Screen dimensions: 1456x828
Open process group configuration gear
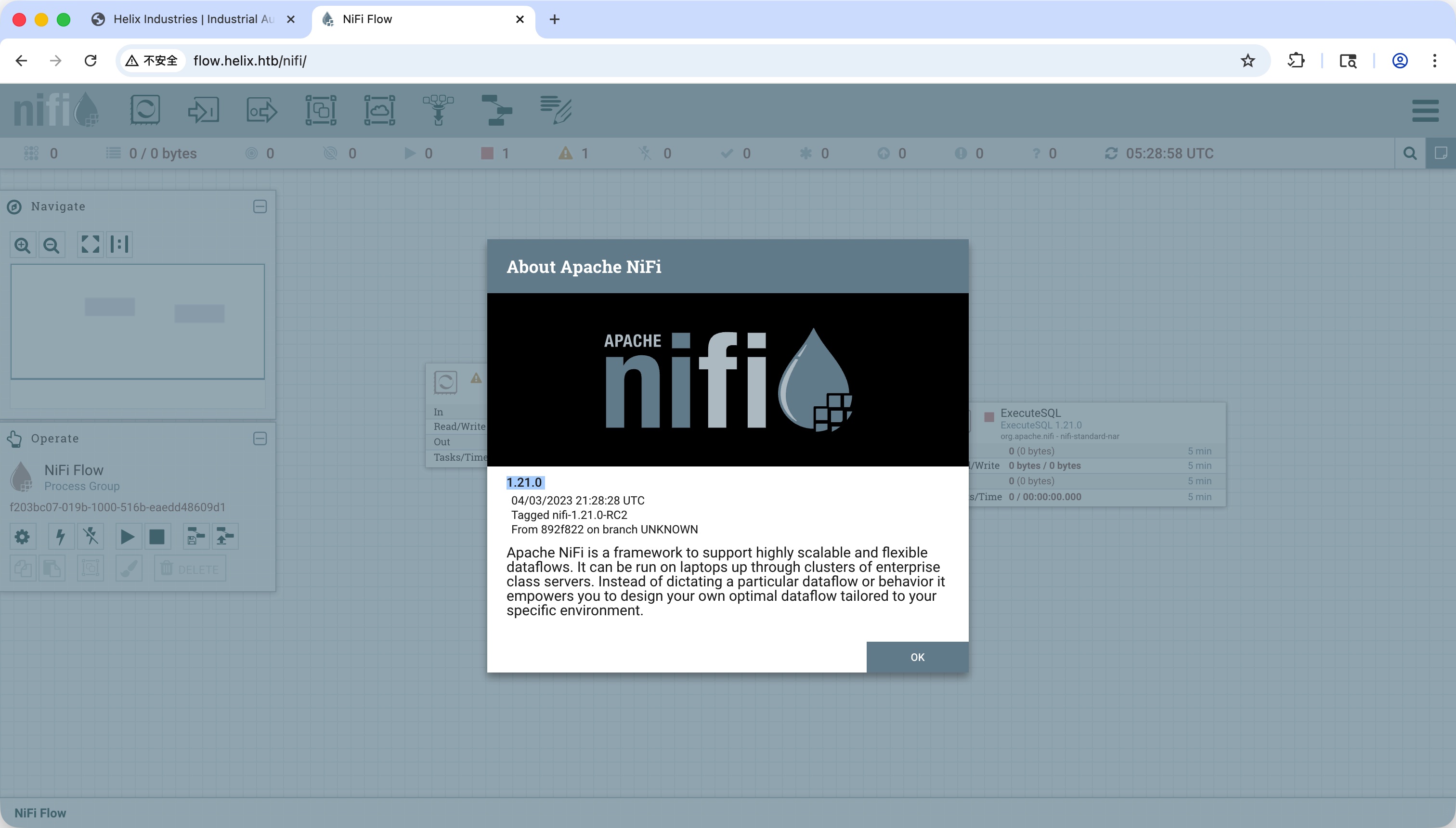23,536
